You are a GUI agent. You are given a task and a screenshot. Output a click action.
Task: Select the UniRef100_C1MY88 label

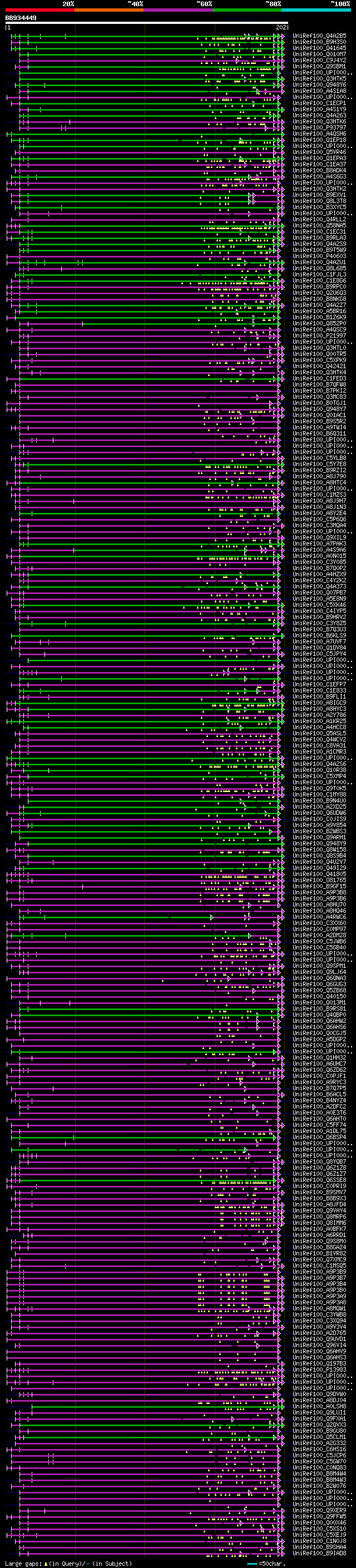(319, 794)
